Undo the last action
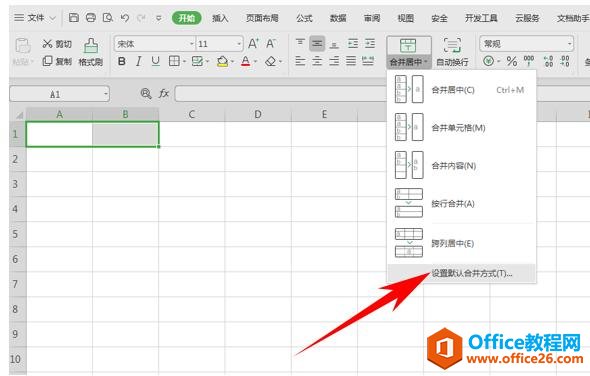 pyautogui.click(x=125, y=17)
